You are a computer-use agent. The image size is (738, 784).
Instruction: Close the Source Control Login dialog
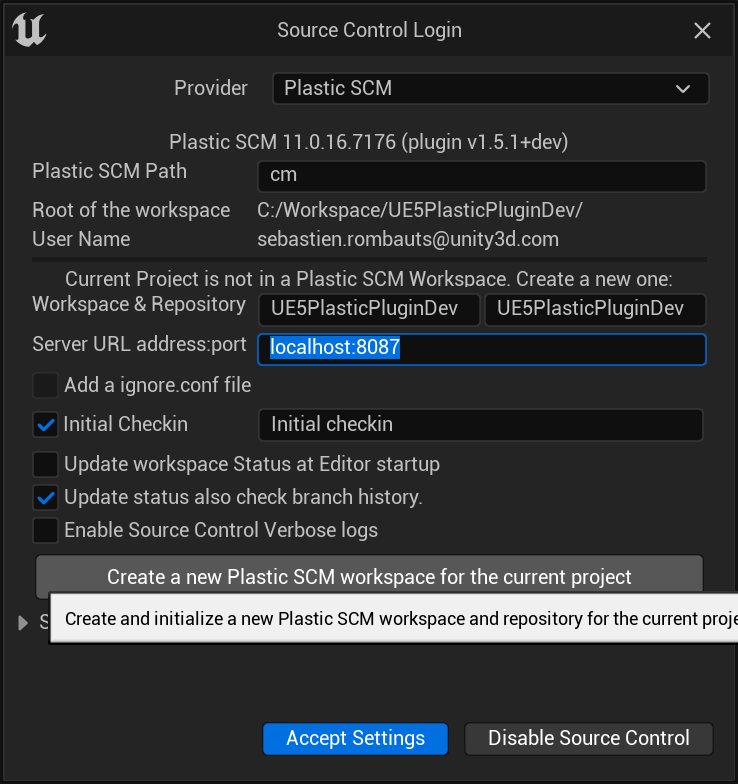(x=702, y=31)
